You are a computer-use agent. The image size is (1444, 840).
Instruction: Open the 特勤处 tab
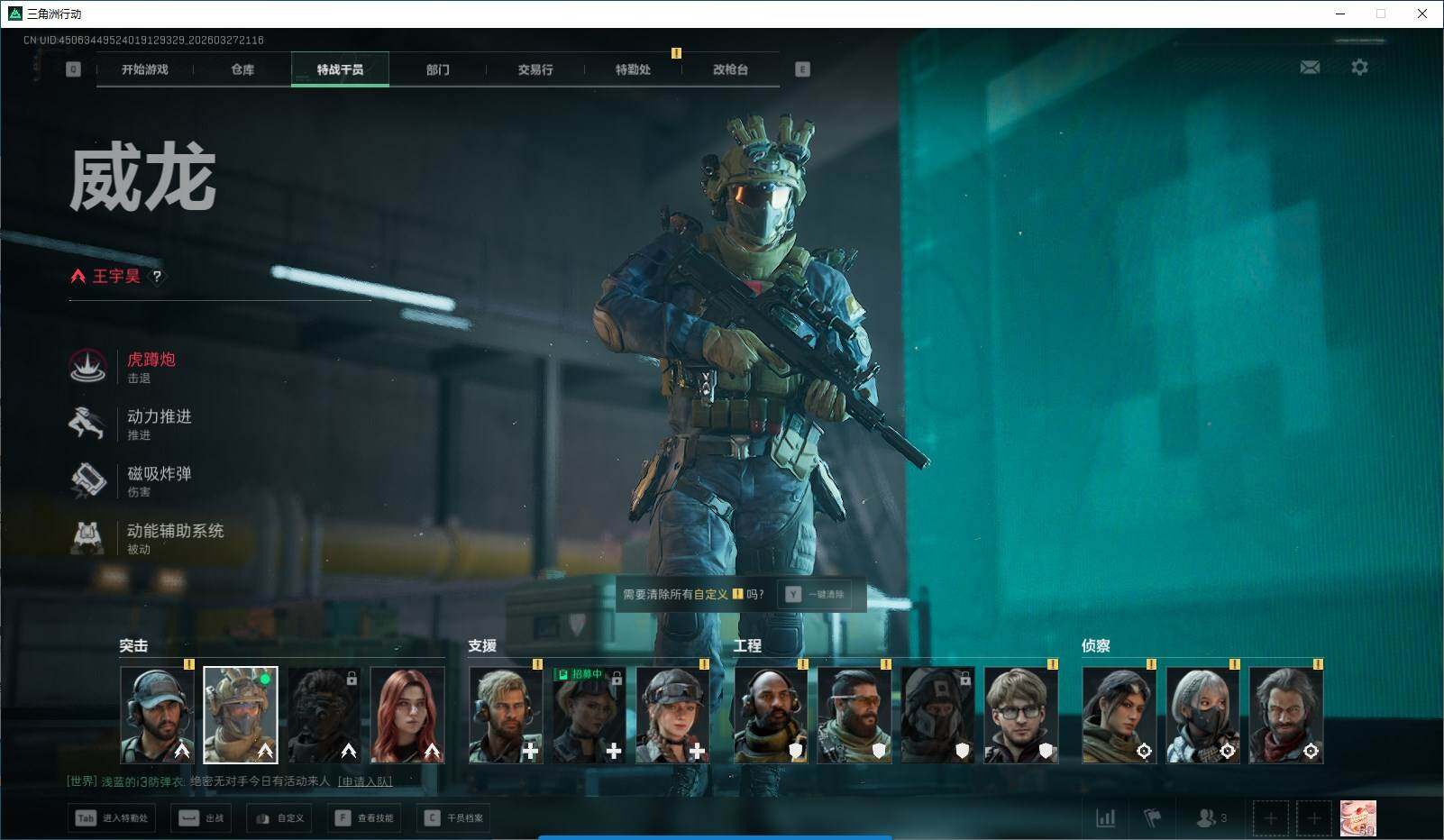click(633, 69)
